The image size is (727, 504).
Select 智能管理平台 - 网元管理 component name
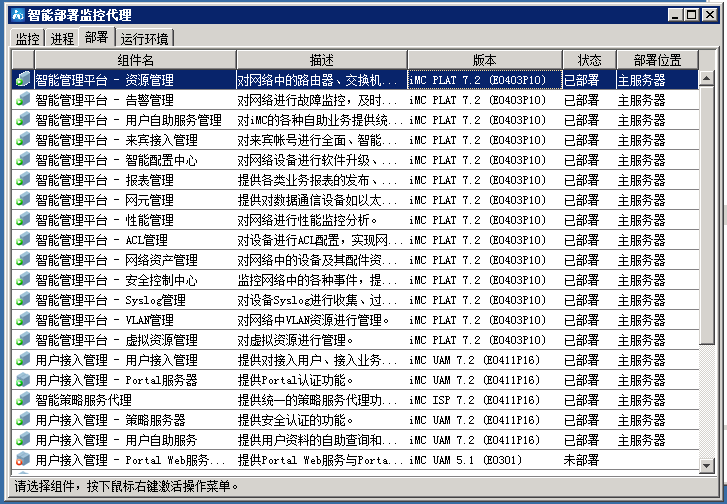point(104,200)
